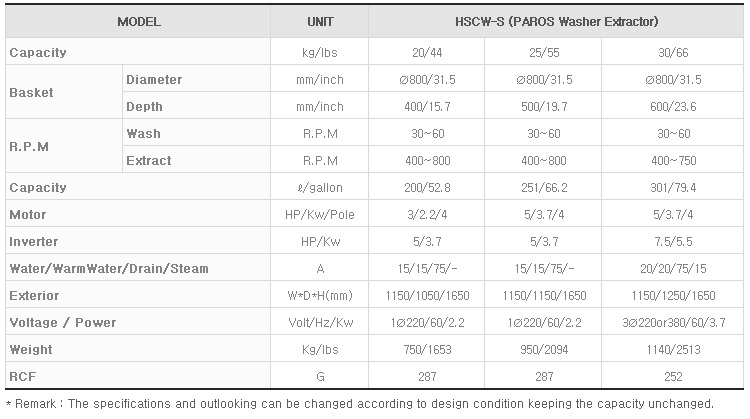Click the ℓ/gallon unit cell
The image size is (750, 419).
click(320, 188)
